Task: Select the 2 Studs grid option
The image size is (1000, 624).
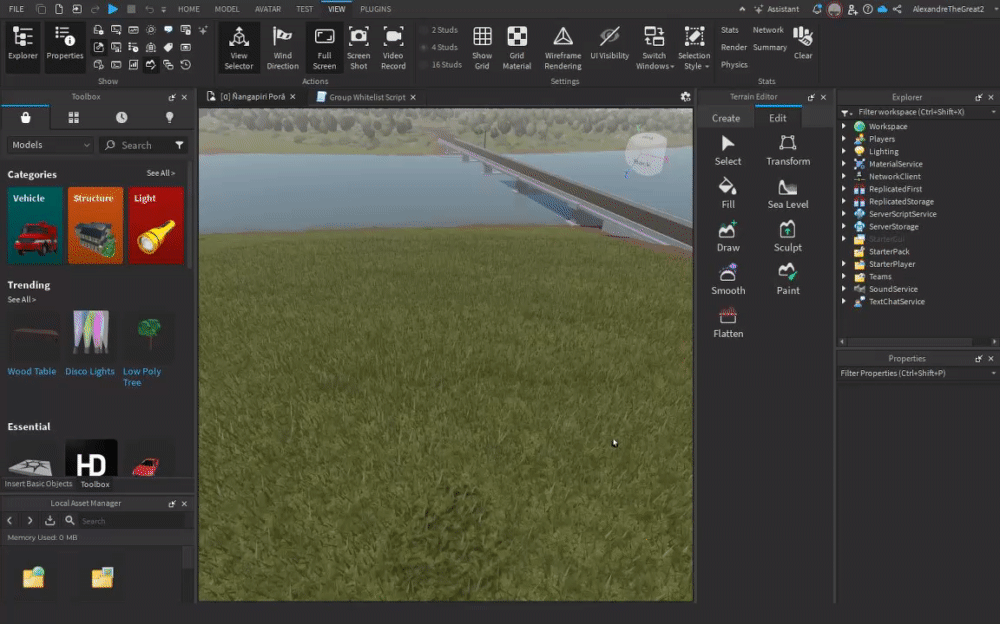Action: [439, 30]
